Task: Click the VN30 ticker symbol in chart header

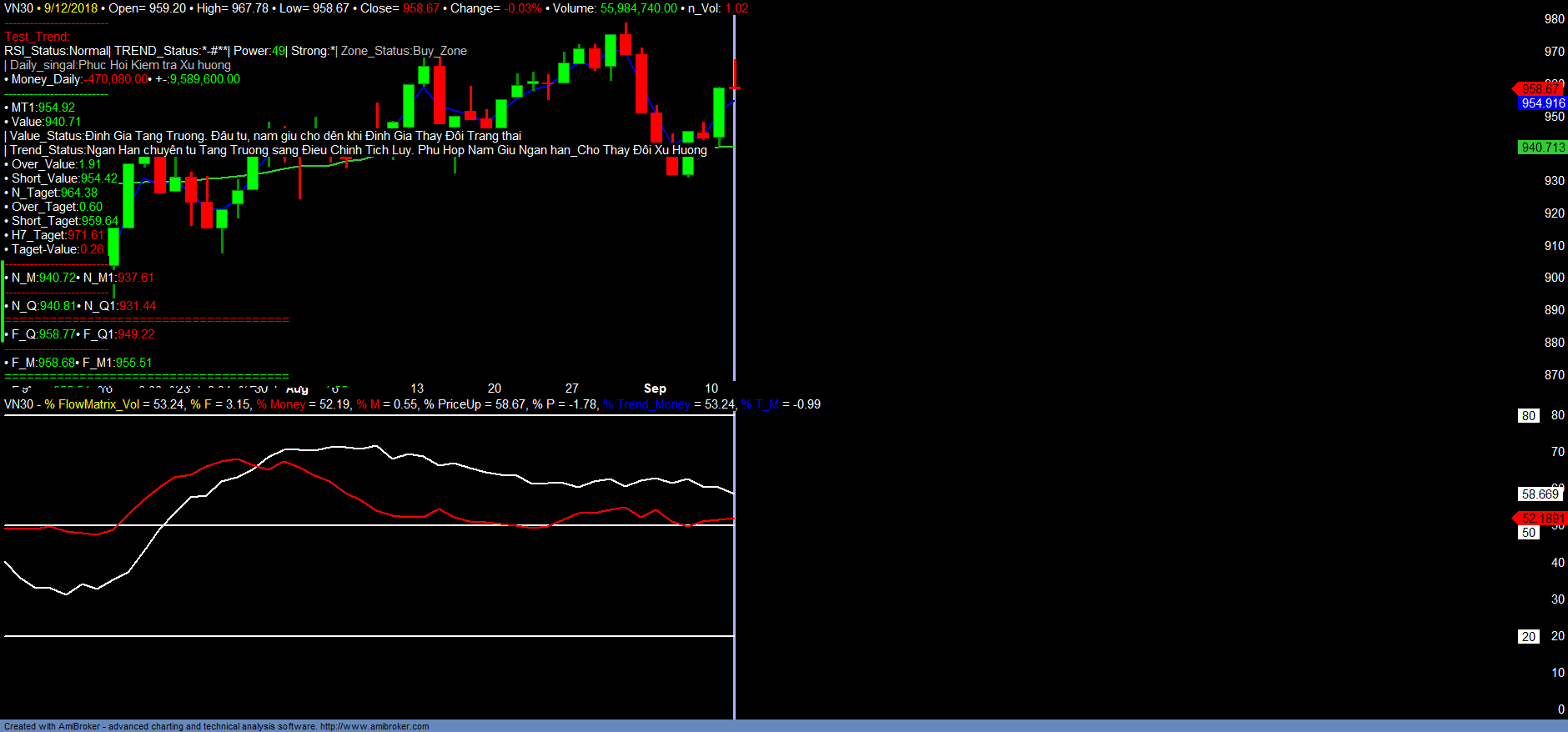Action: (x=18, y=8)
